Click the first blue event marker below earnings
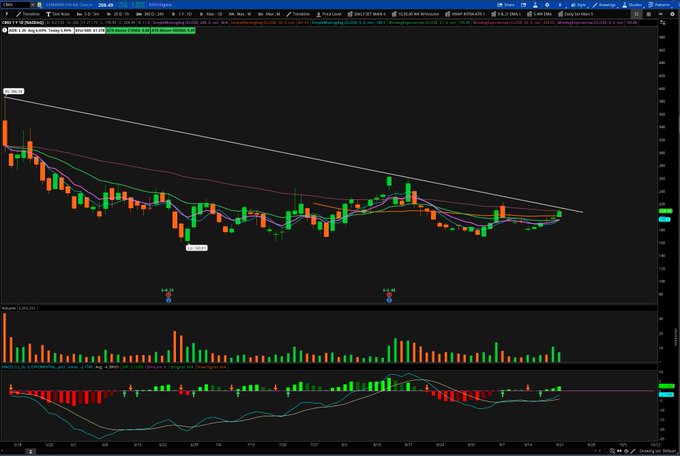The width and height of the screenshot is (680, 456). pos(168,300)
